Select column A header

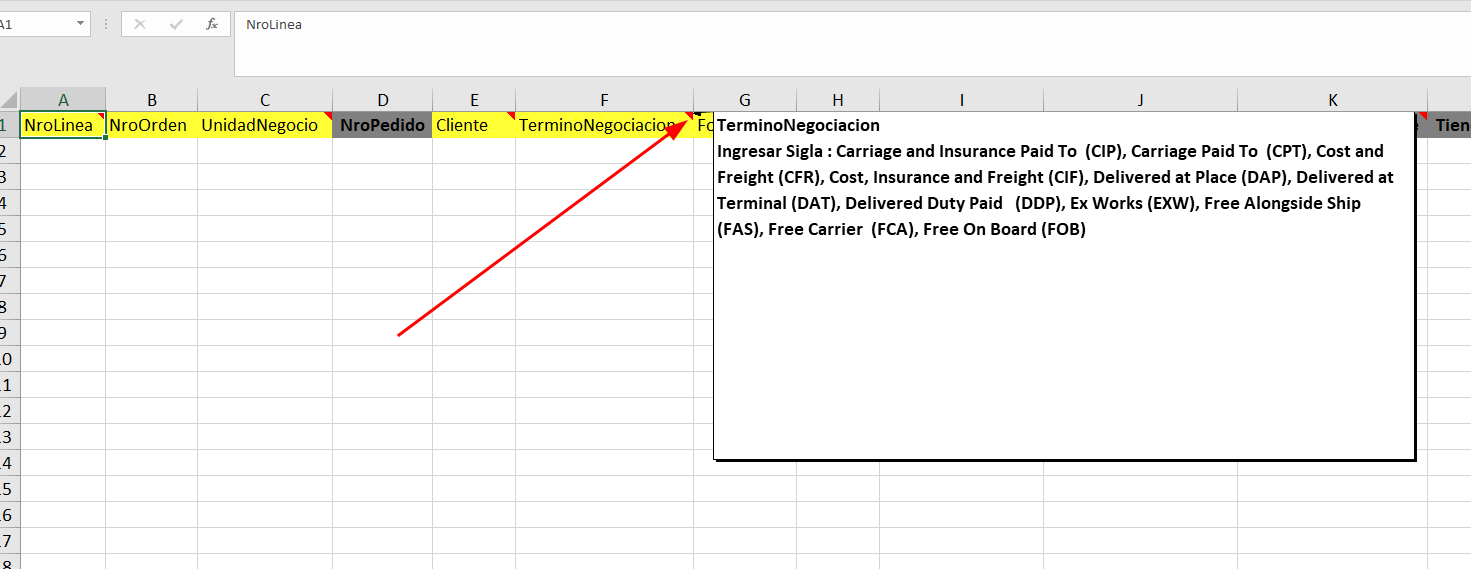pyautogui.click(x=63, y=100)
